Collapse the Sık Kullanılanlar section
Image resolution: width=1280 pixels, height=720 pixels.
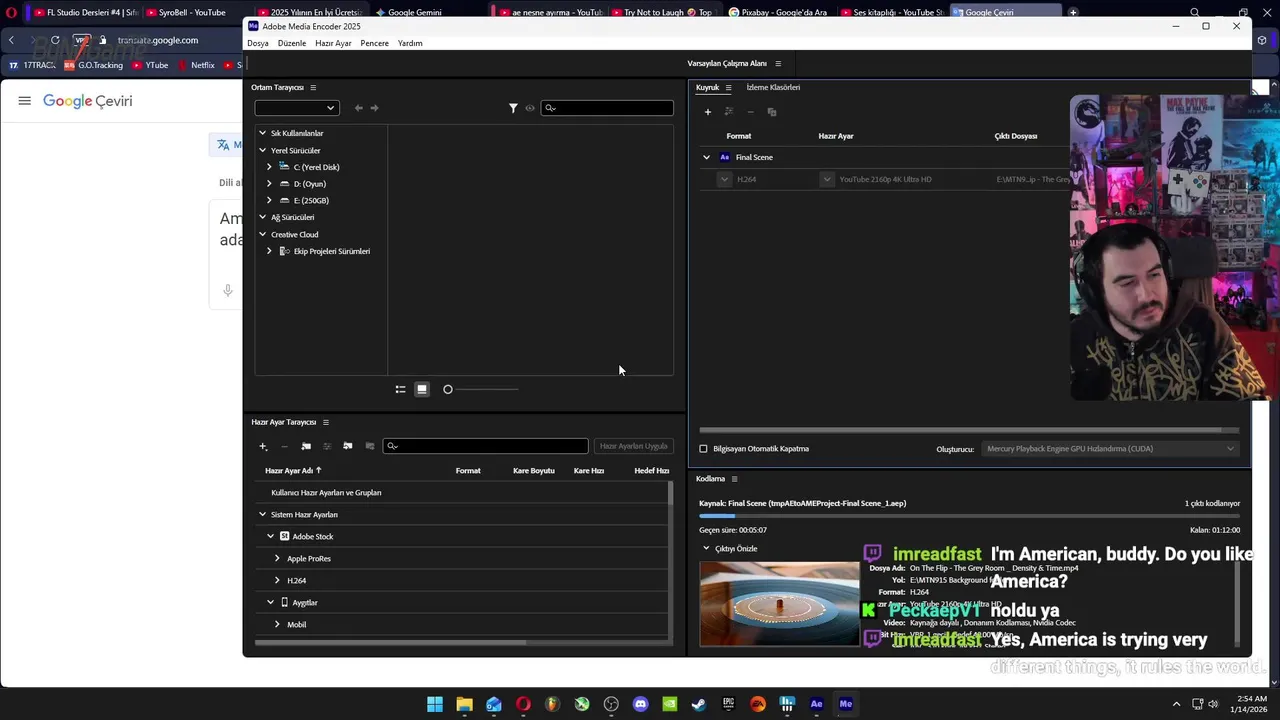(263, 133)
